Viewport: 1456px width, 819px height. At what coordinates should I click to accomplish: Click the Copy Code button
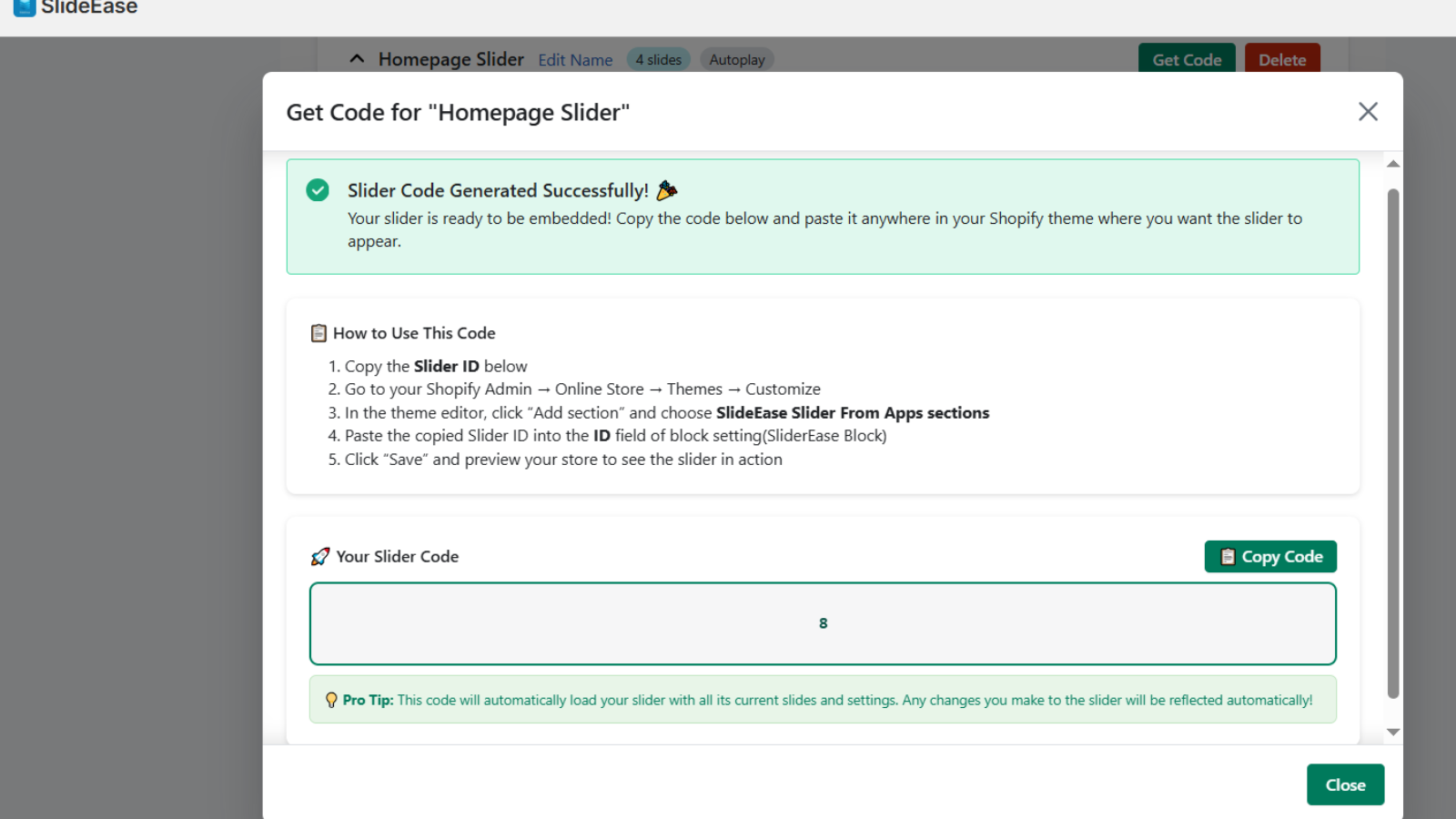coord(1270,557)
